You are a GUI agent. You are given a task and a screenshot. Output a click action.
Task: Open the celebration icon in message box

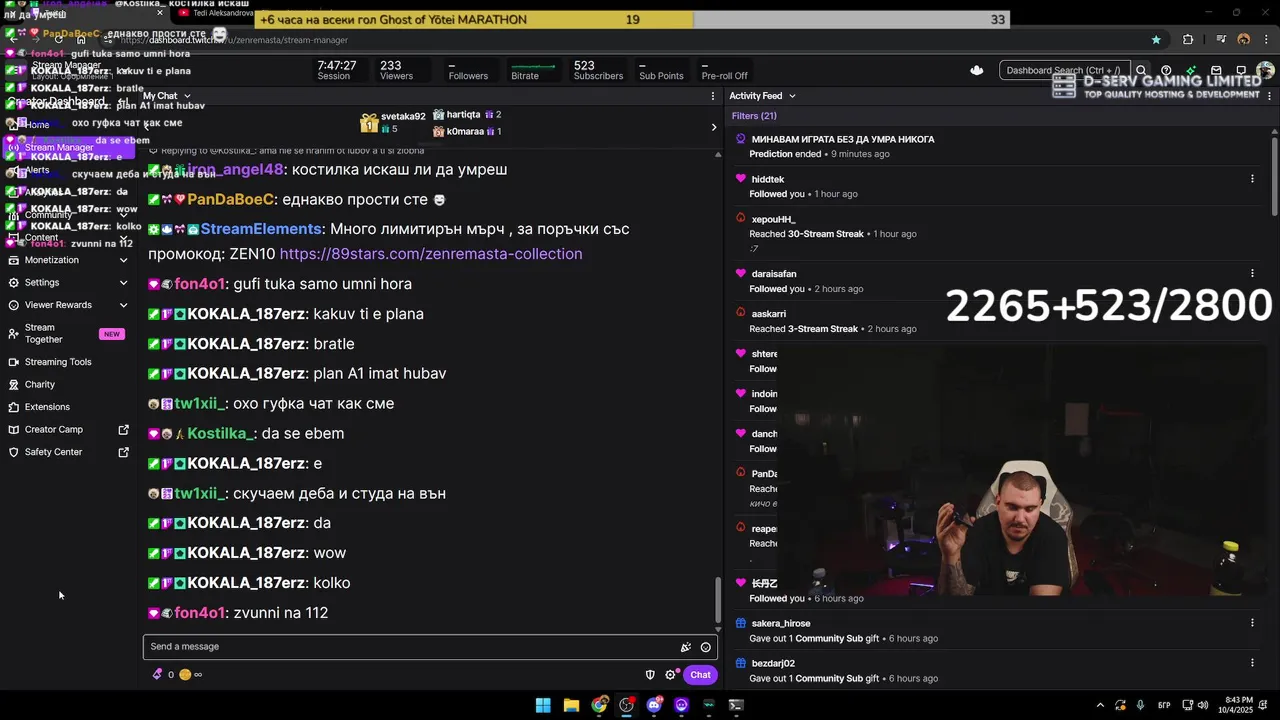[685, 647]
